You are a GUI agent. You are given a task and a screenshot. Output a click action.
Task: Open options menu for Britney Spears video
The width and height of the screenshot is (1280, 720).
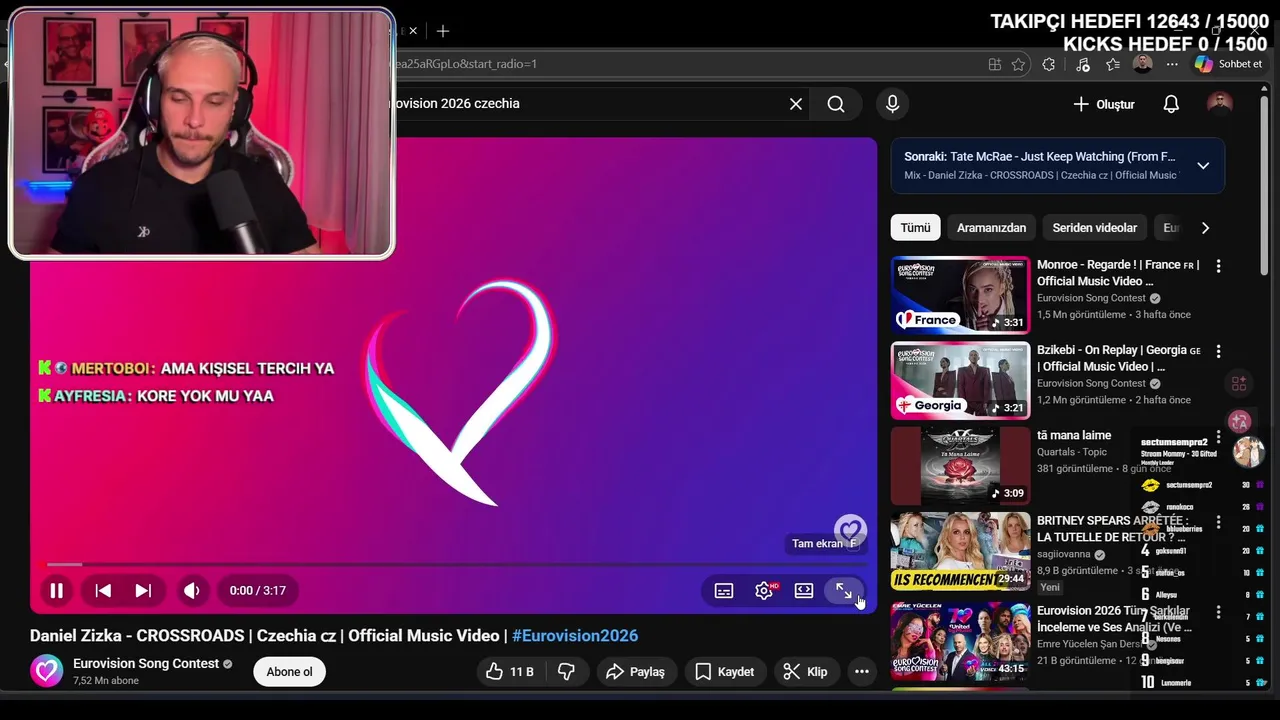pyautogui.click(x=1218, y=522)
